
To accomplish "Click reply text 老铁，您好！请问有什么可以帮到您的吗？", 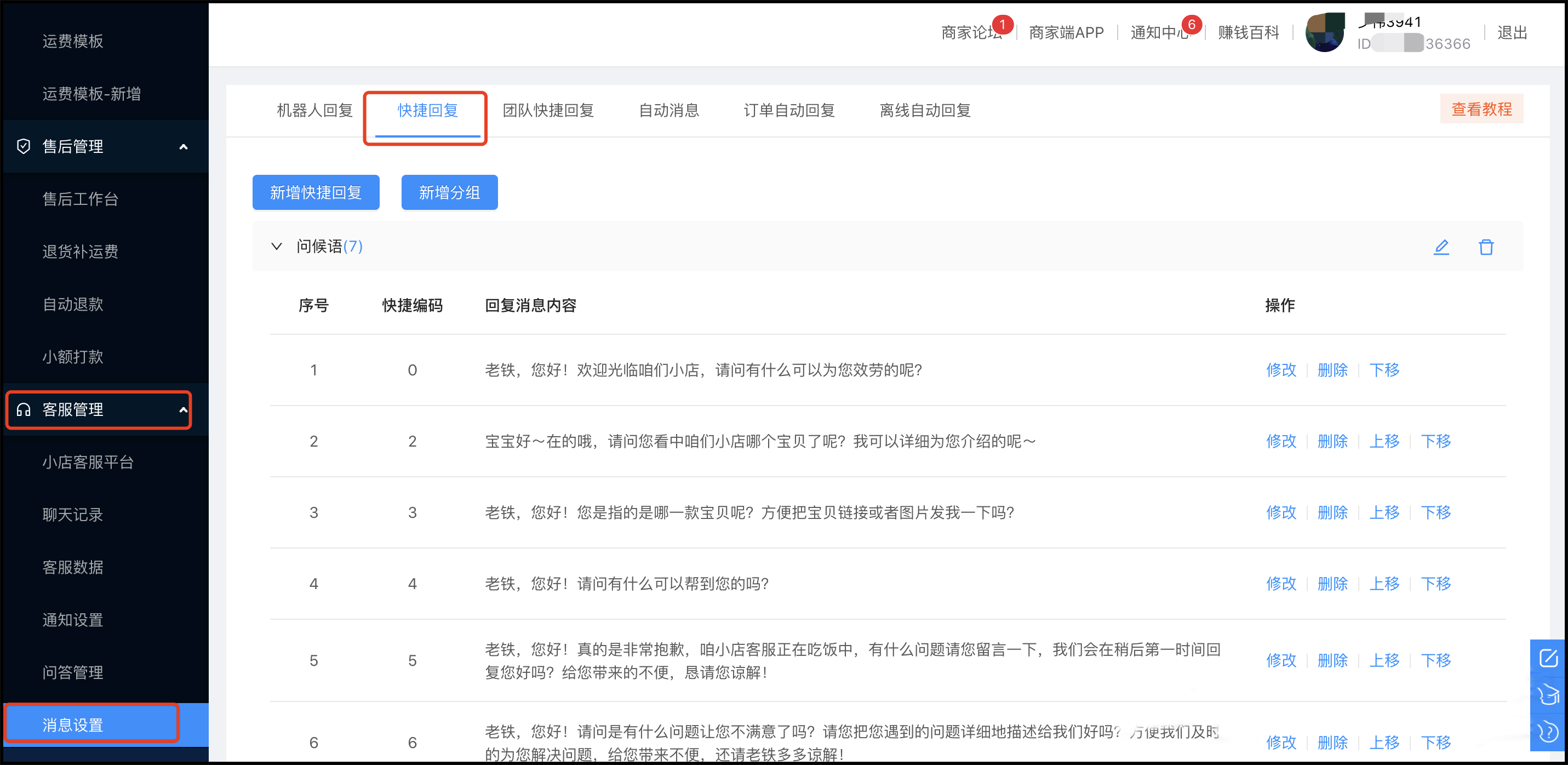I will click(627, 584).
